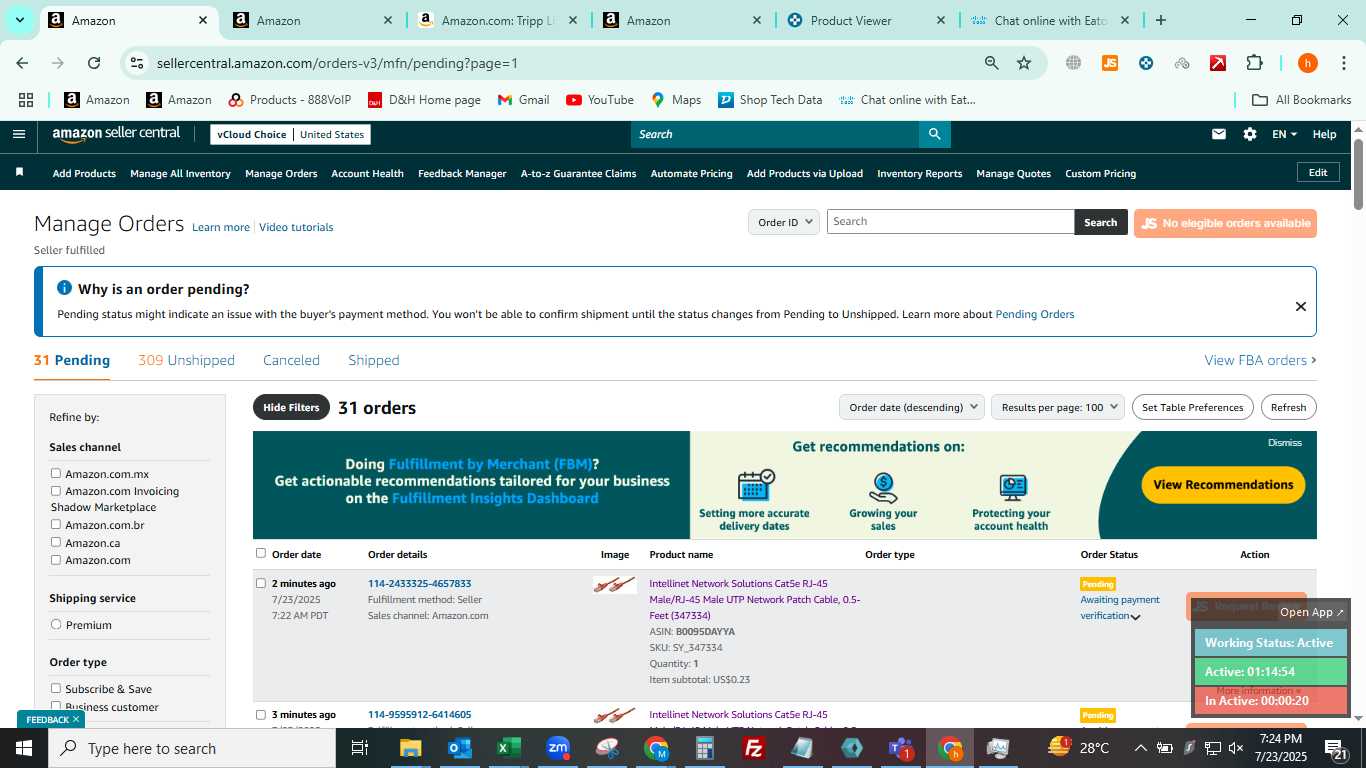Image resolution: width=1366 pixels, height=768 pixels.
Task: Open File Explorer from the taskbar
Action: pyautogui.click(x=410, y=748)
